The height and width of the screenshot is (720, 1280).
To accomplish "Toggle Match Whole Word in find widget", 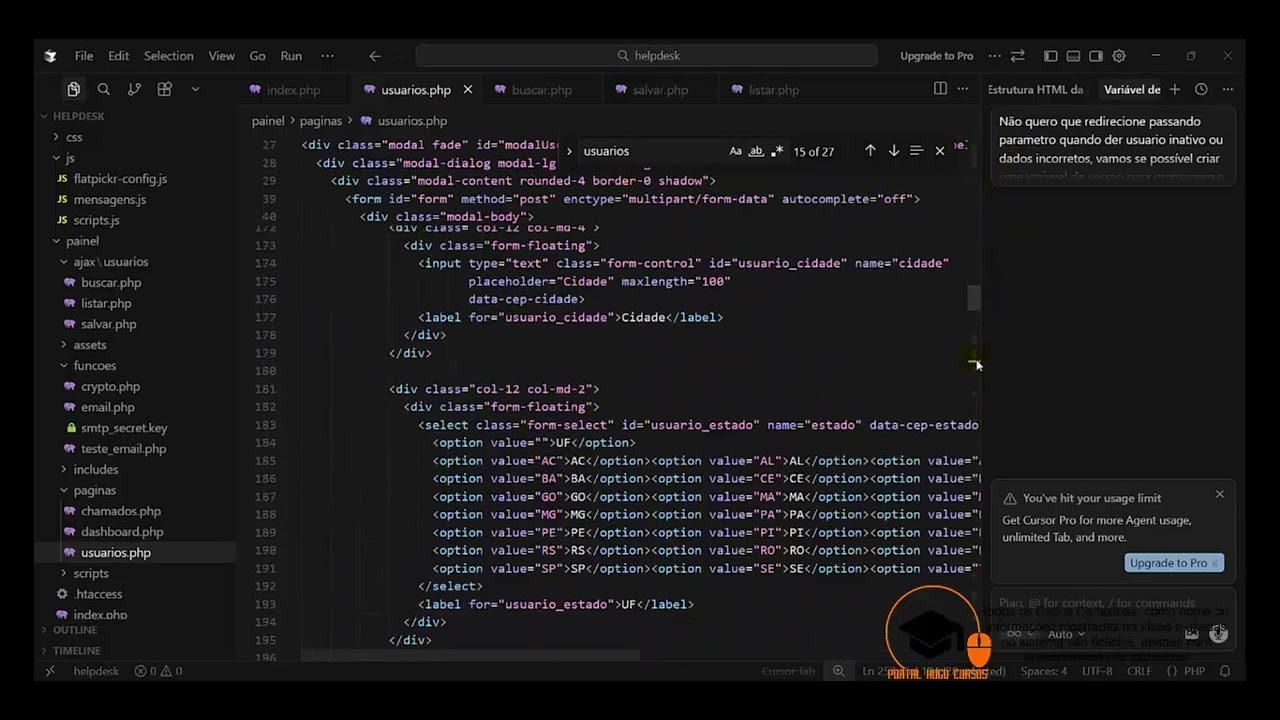I will pyautogui.click(x=756, y=151).
